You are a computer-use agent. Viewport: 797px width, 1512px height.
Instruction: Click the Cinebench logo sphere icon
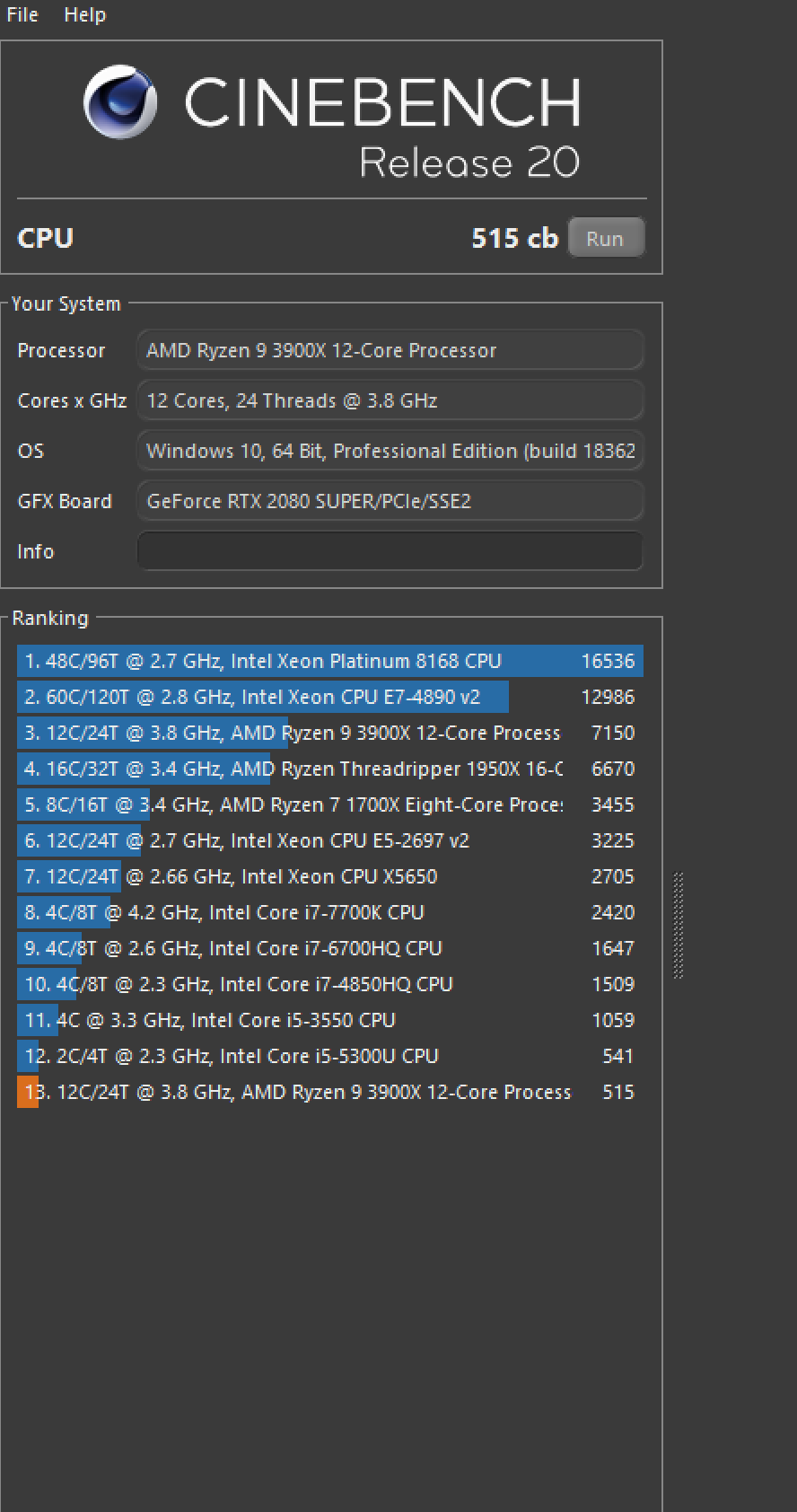(x=120, y=101)
